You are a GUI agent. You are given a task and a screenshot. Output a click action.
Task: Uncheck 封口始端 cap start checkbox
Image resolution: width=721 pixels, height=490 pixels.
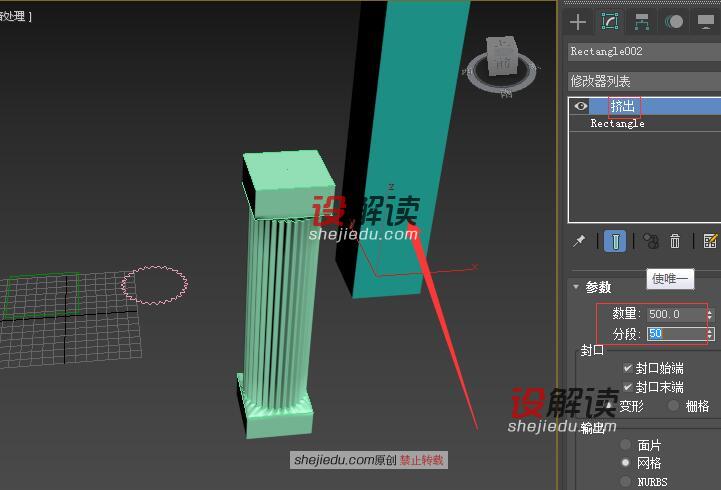(x=628, y=369)
